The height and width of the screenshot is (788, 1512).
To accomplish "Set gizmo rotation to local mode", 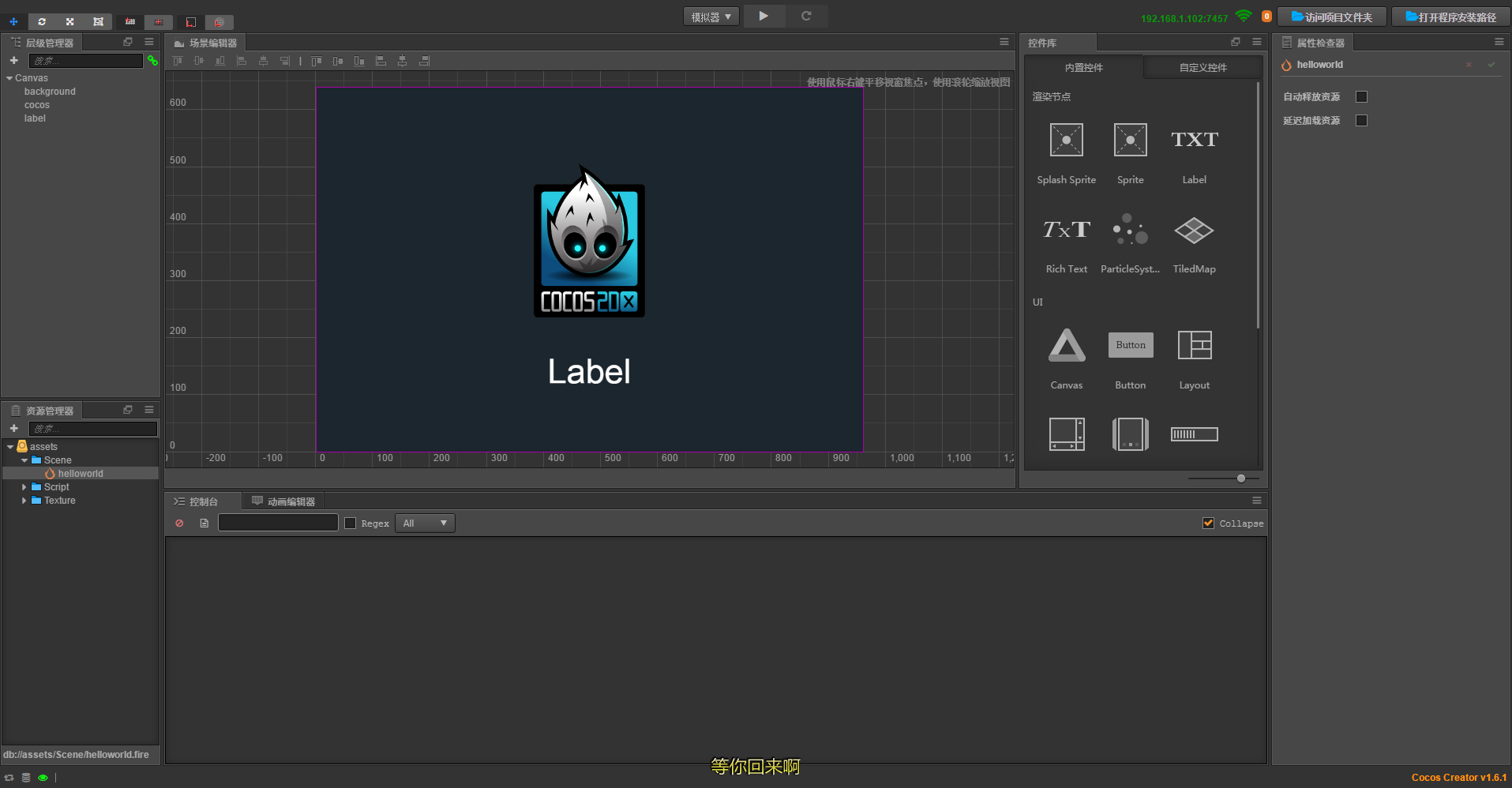I will click(190, 21).
